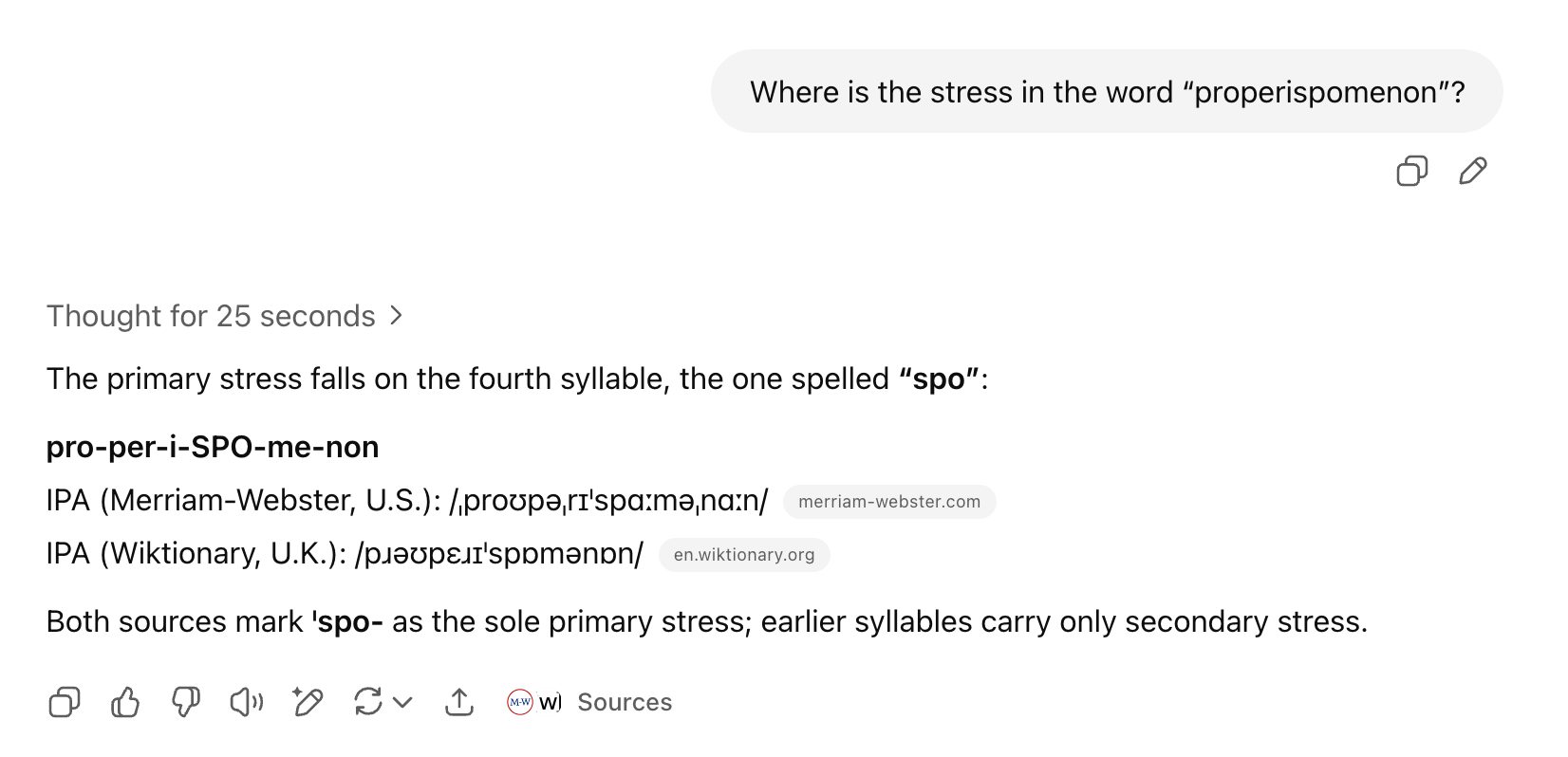The width and height of the screenshot is (1568, 757).
Task: Regenerate the response with the refresh icon
Action: (x=368, y=702)
